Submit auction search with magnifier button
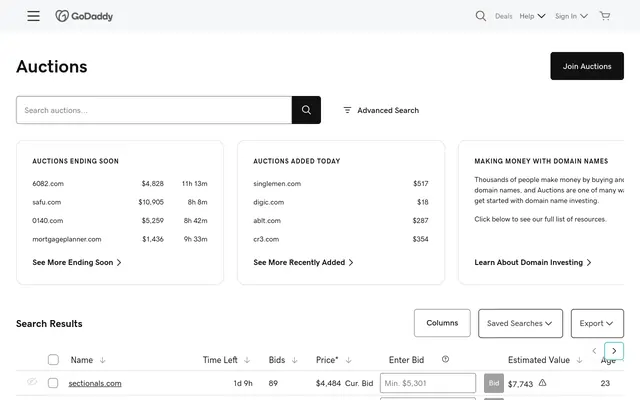Image resolution: width=640 pixels, height=400 pixels. point(306,110)
